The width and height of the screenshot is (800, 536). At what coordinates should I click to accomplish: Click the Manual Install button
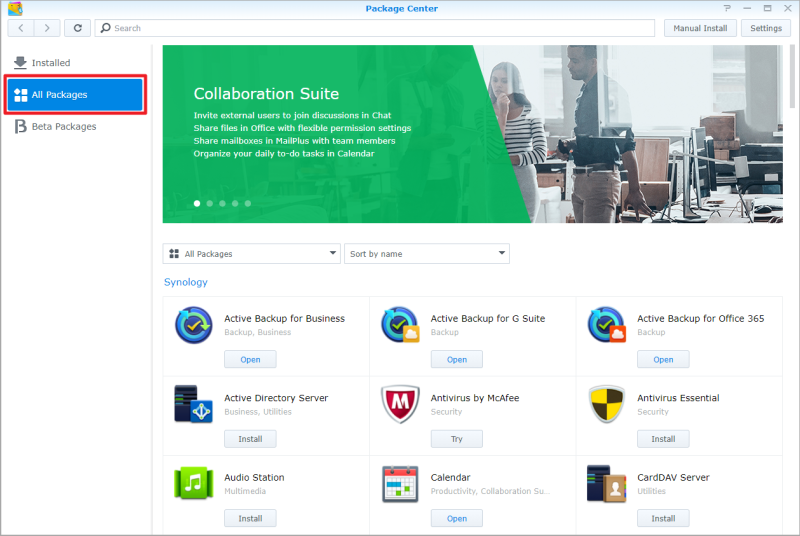(x=700, y=28)
